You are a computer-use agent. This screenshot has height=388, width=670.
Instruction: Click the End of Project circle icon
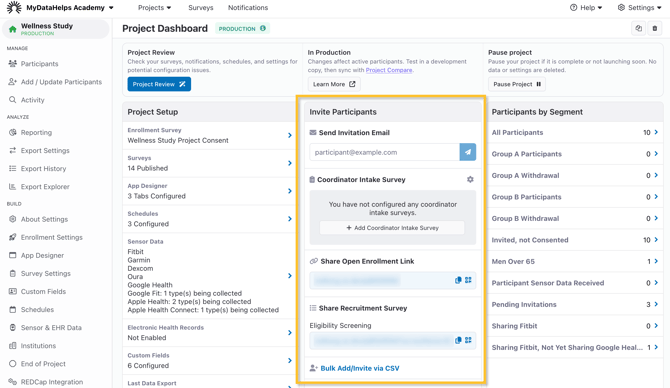pos(12,364)
